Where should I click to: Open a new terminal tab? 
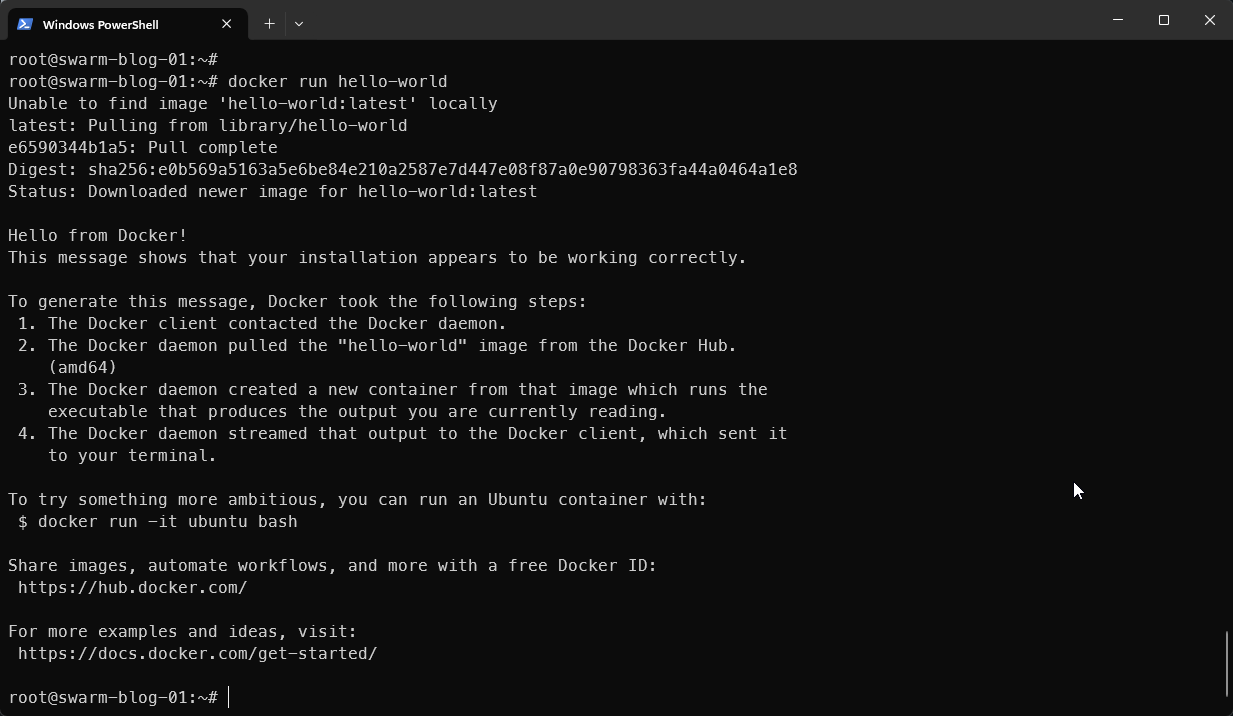(x=269, y=23)
